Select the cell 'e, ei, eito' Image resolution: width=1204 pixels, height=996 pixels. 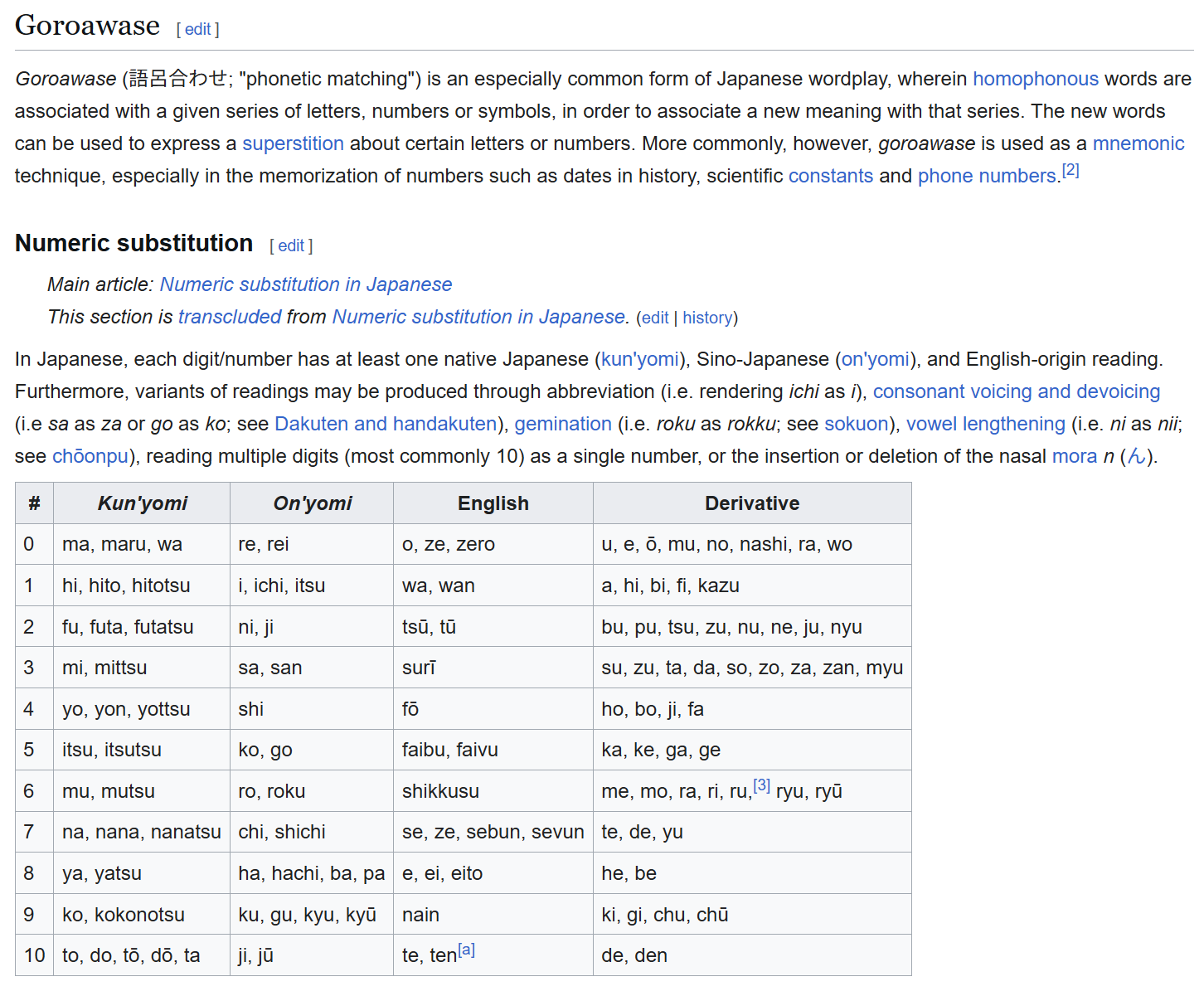[x=493, y=873]
